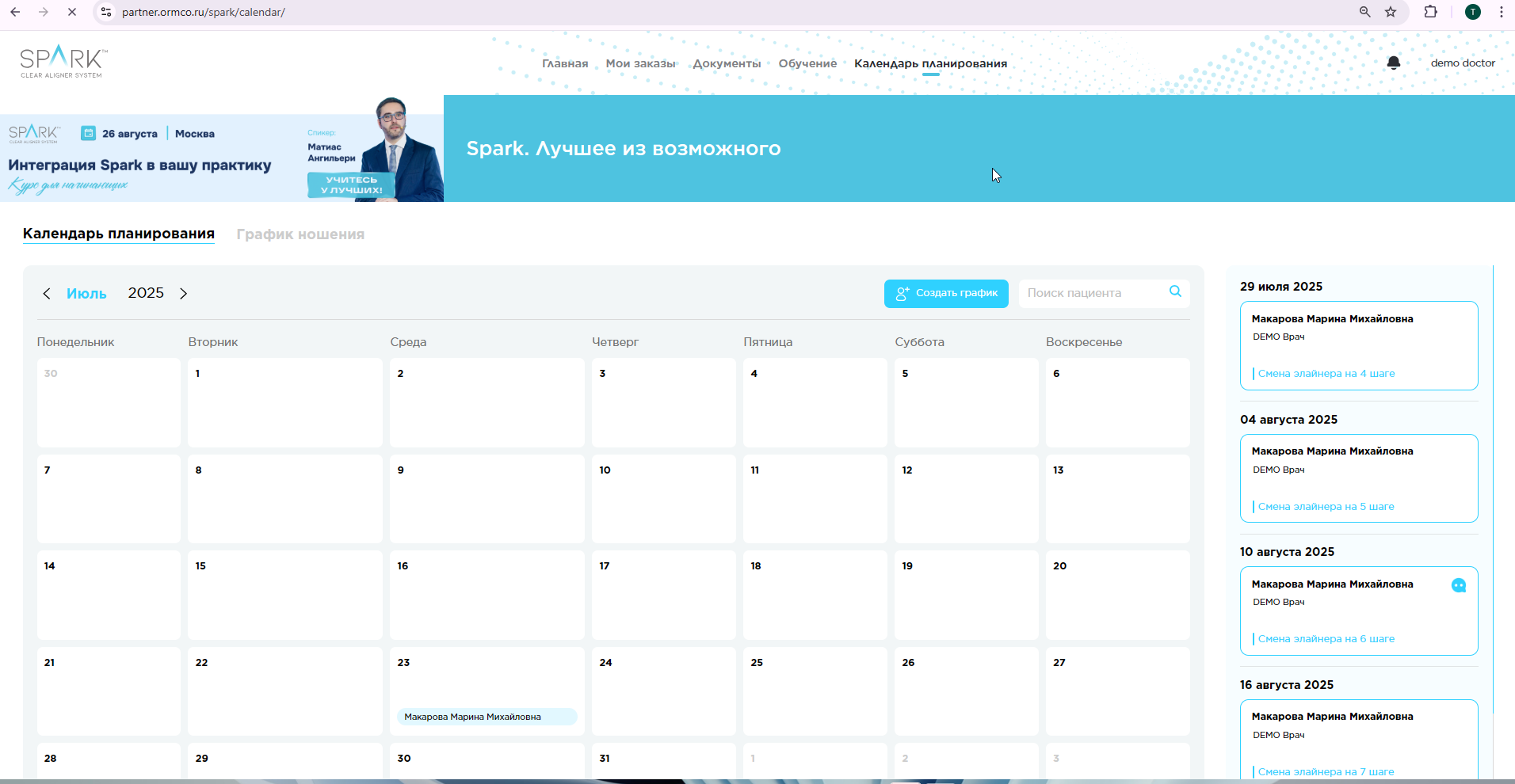
Task: Open browser extensions puzzle icon
Action: click(1431, 12)
